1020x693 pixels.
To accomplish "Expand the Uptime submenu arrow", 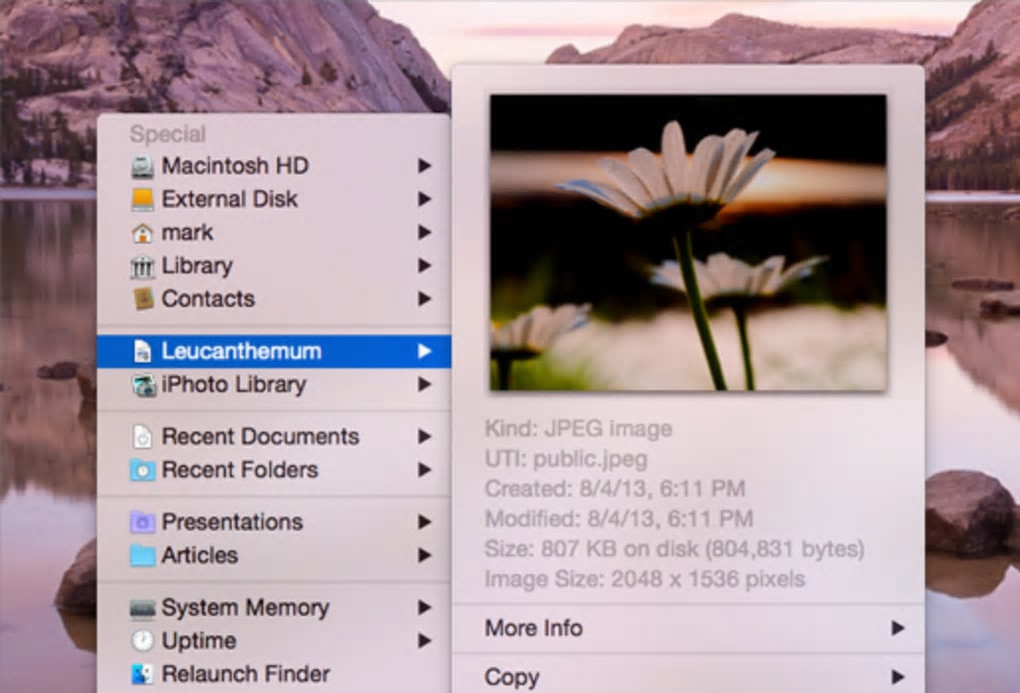I will [x=425, y=641].
